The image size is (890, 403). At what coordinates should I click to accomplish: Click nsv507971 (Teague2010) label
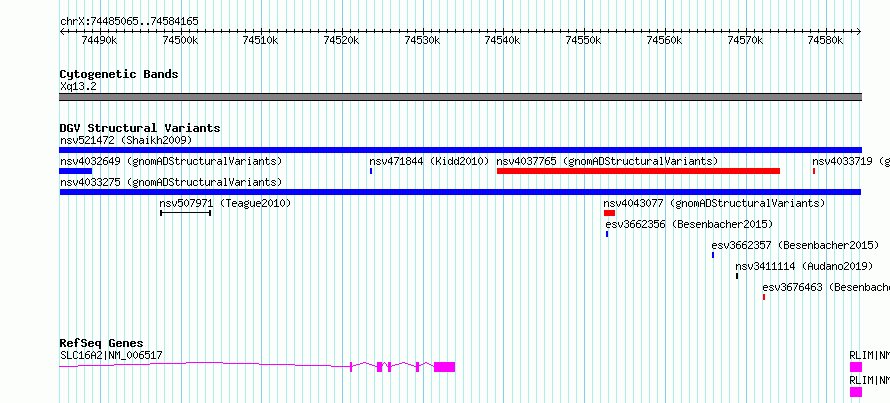[x=225, y=203]
